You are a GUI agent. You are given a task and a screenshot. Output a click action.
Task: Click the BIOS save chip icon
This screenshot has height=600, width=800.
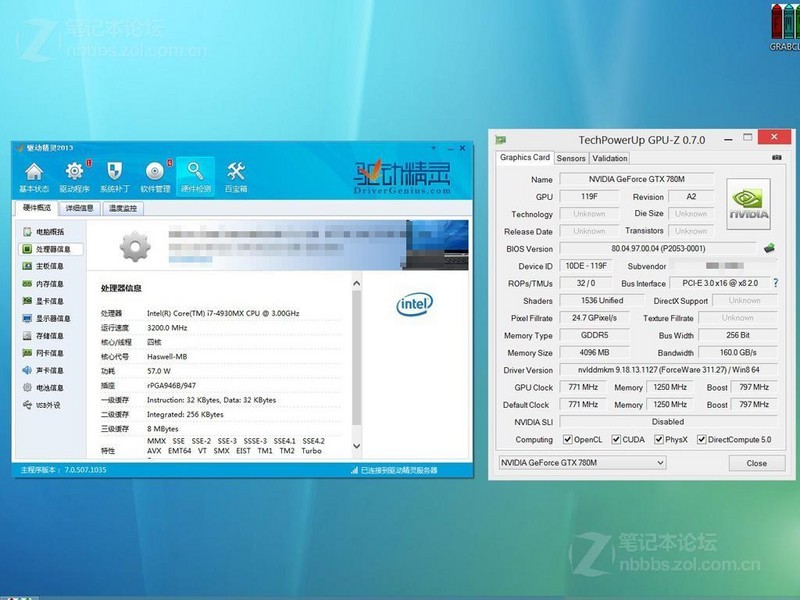(x=769, y=248)
